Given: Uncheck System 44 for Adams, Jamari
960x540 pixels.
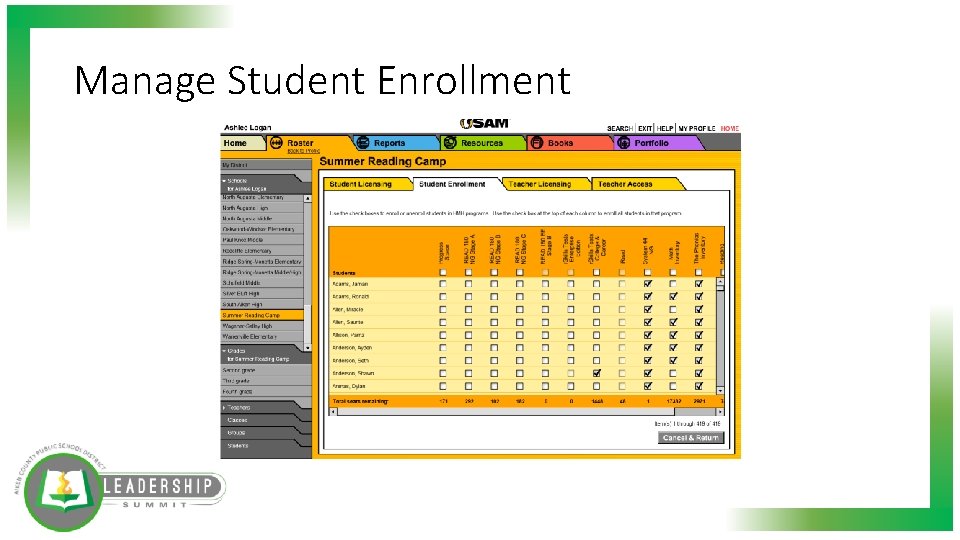Looking at the screenshot, I should [648, 284].
